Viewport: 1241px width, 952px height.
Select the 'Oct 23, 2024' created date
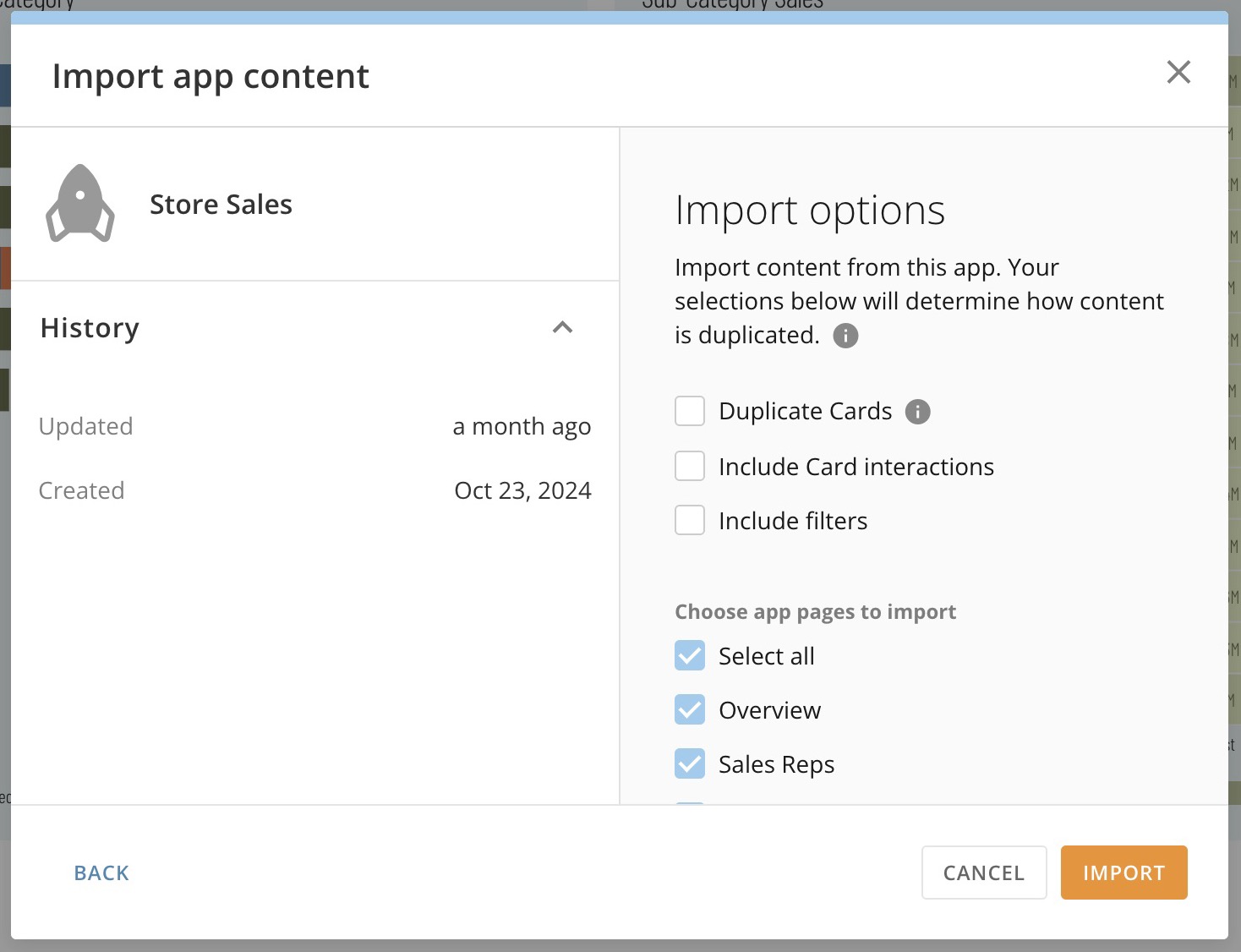(x=522, y=490)
